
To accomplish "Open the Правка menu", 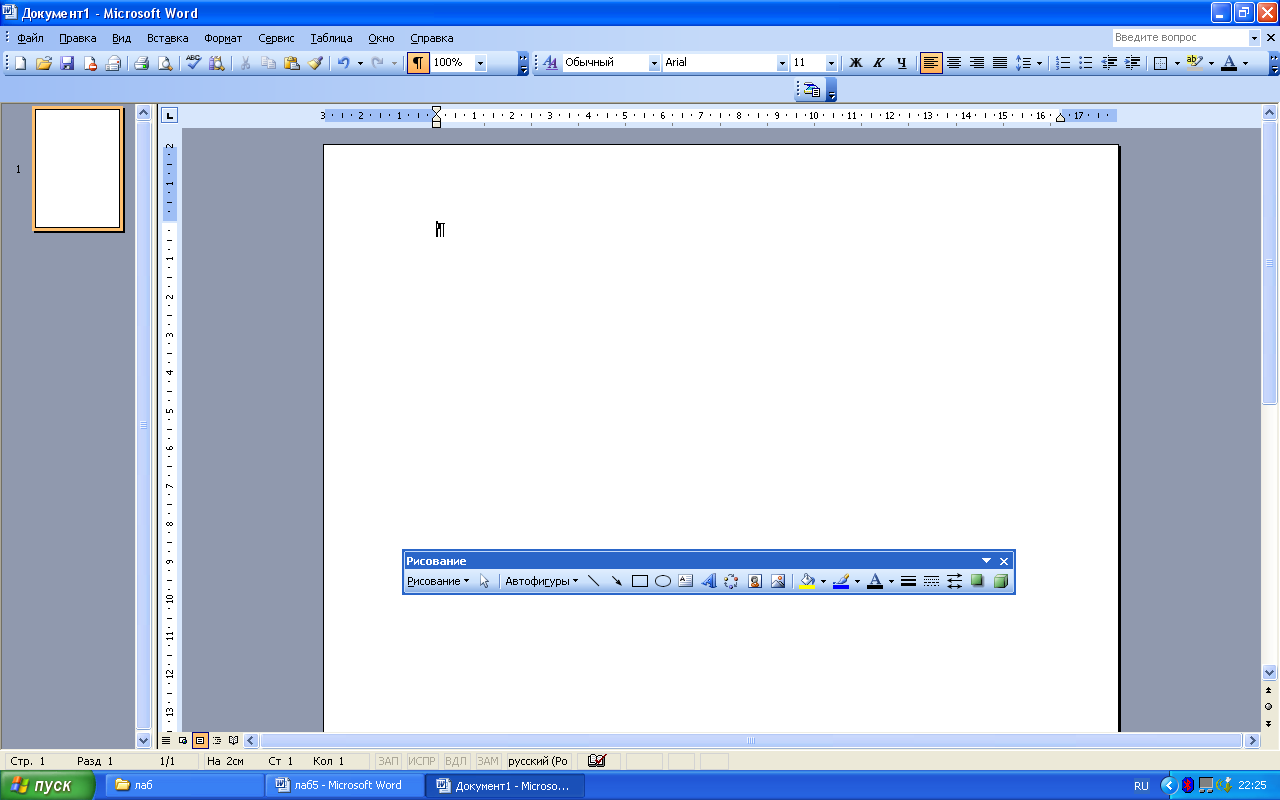I will tap(78, 38).
